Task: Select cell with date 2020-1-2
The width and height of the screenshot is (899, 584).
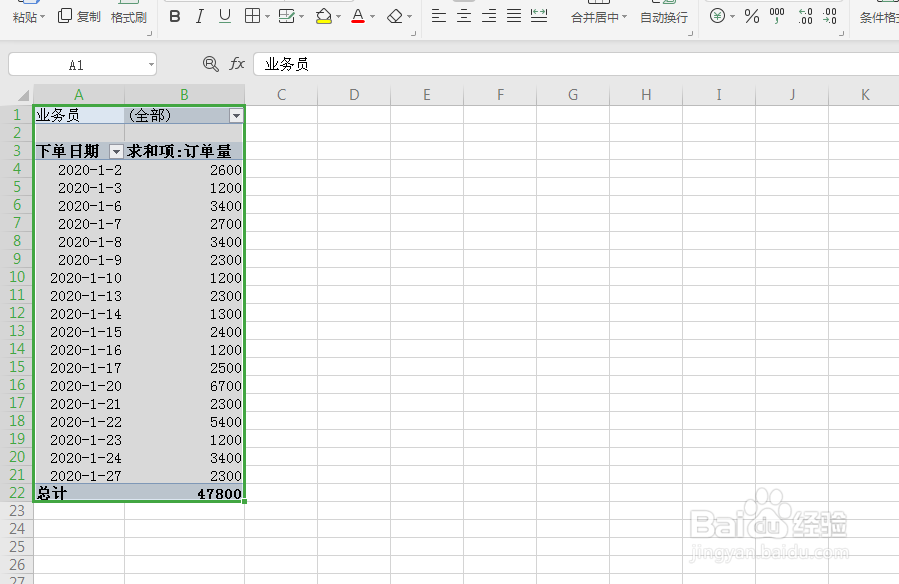Action: pyautogui.click(x=79, y=170)
